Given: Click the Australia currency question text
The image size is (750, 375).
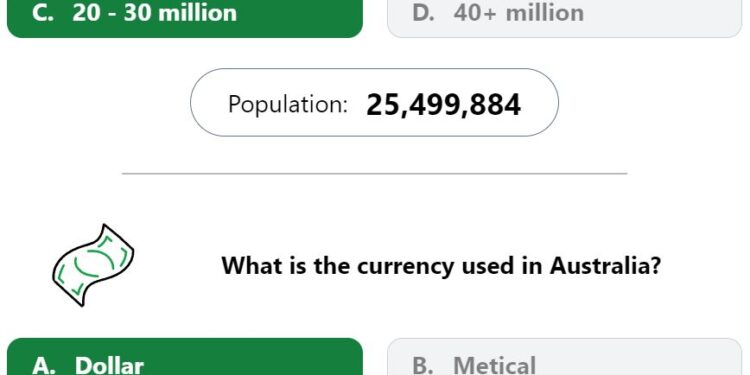Looking at the screenshot, I should pyautogui.click(x=441, y=265).
